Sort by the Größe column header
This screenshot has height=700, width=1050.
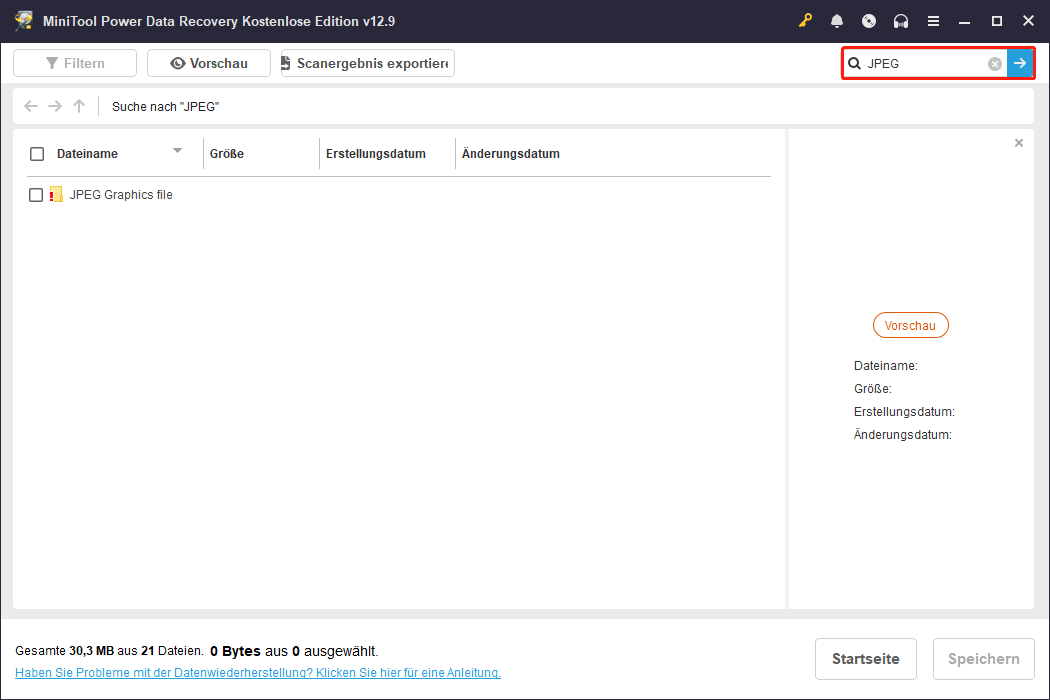pyautogui.click(x=226, y=153)
